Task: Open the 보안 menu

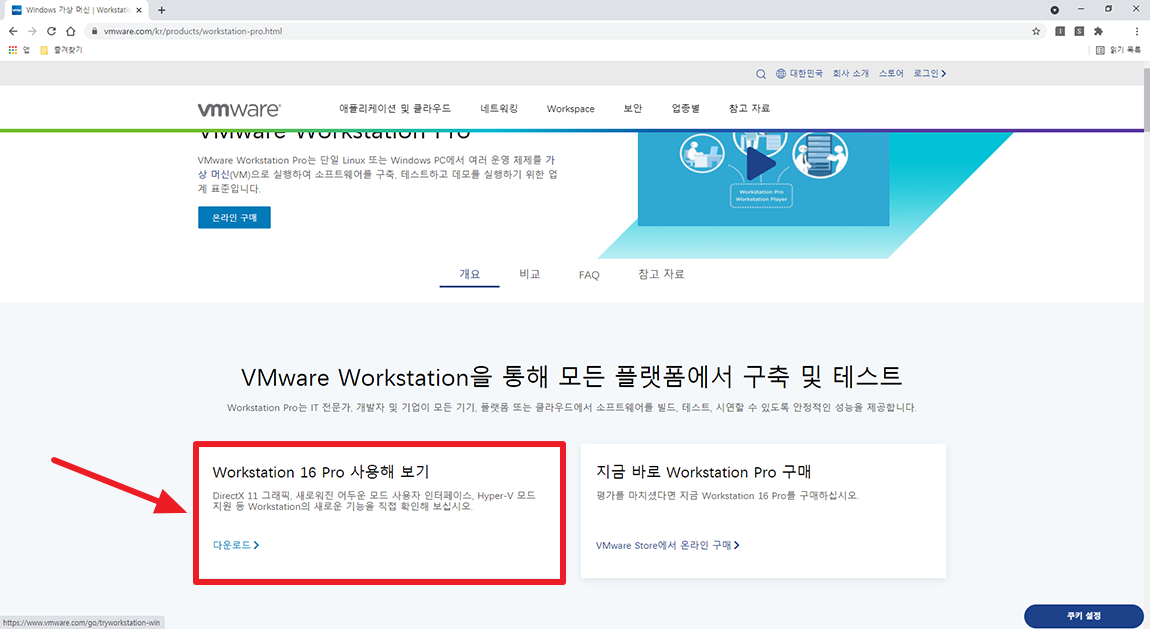Action: [x=632, y=108]
